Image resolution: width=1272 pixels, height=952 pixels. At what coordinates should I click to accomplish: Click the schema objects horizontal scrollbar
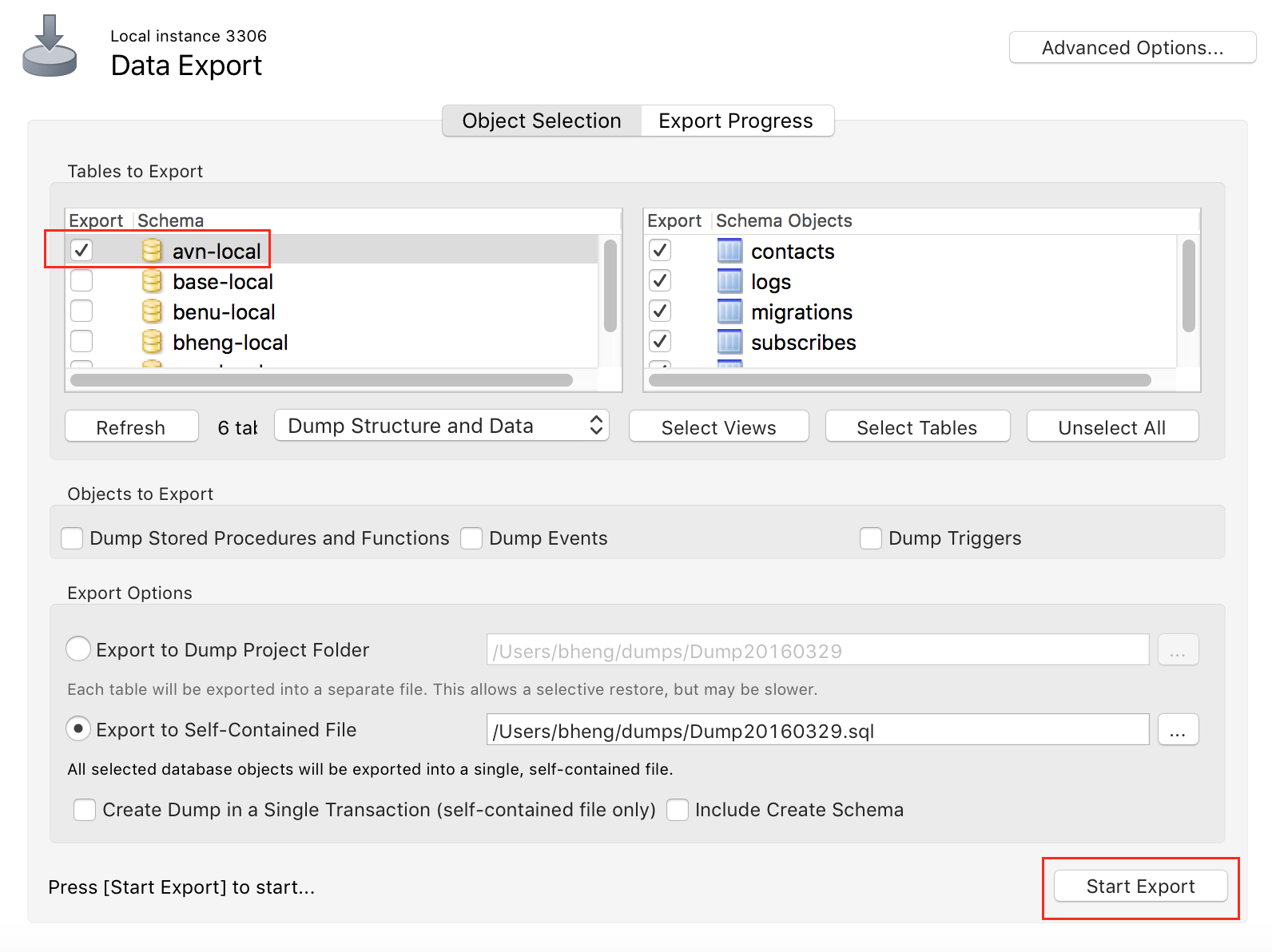tap(900, 380)
